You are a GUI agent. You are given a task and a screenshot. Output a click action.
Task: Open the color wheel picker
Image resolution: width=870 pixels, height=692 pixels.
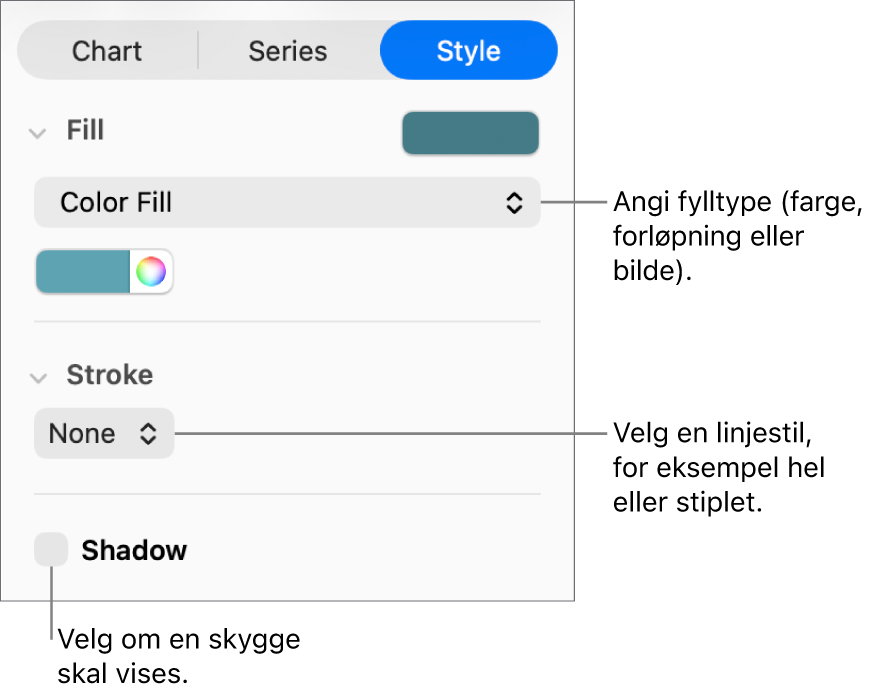coord(151,272)
